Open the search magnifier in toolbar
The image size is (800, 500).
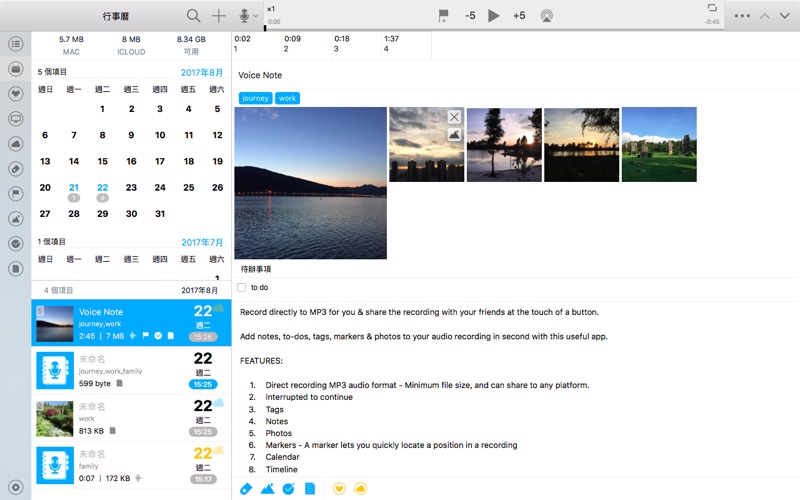tap(193, 16)
